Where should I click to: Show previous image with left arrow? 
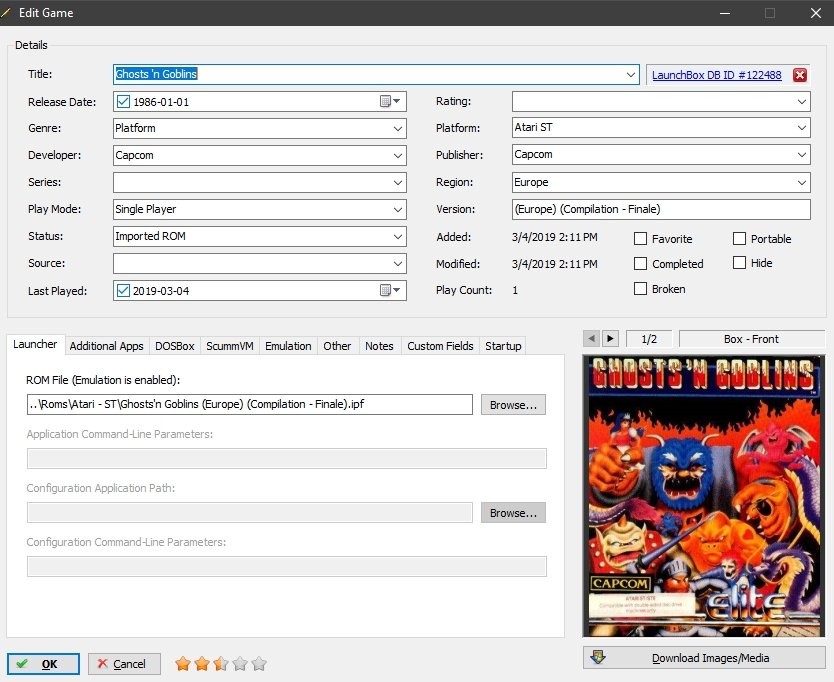tap(591, 338)
